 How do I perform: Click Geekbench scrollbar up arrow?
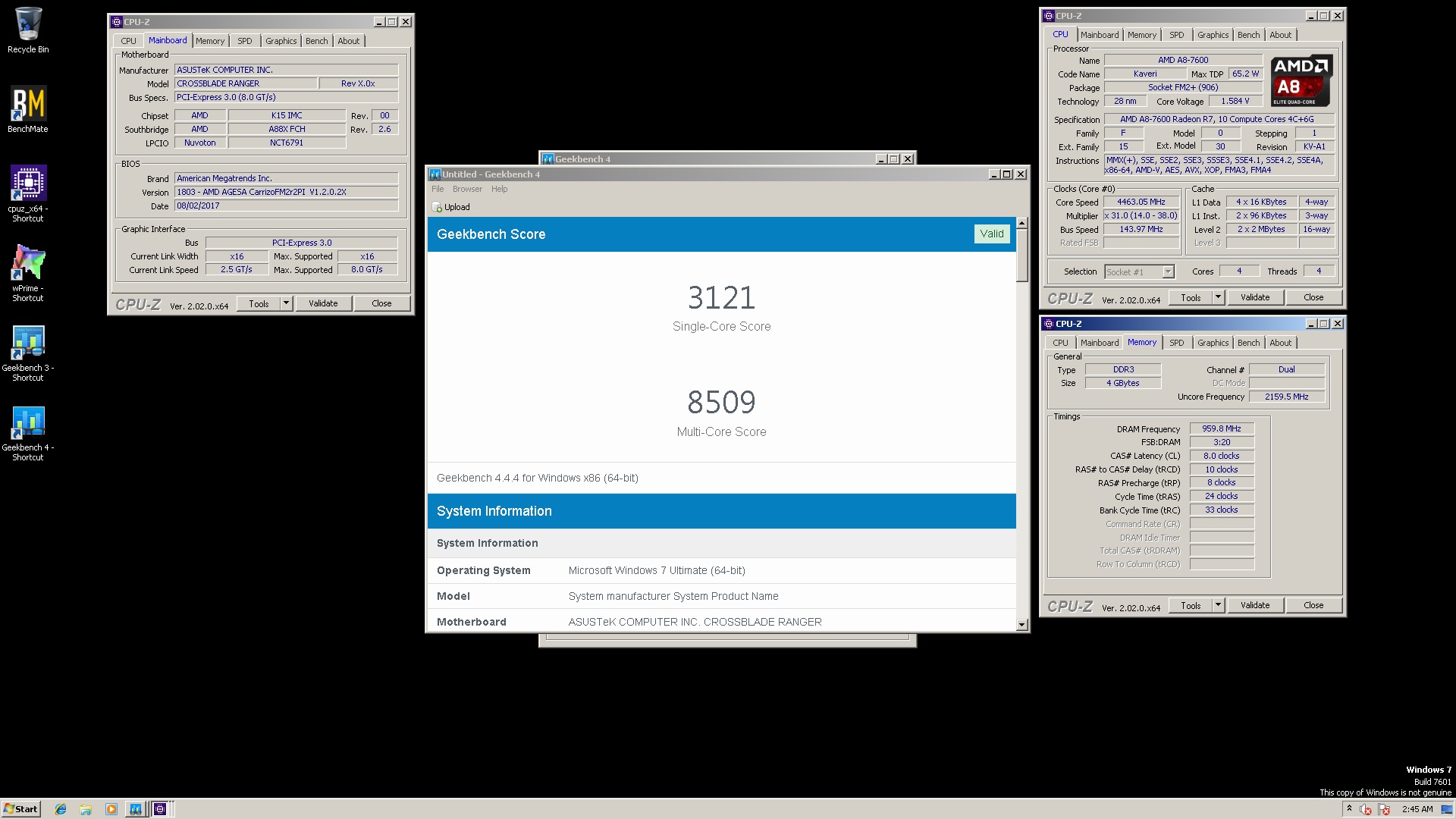click(x=1021, y=223)
